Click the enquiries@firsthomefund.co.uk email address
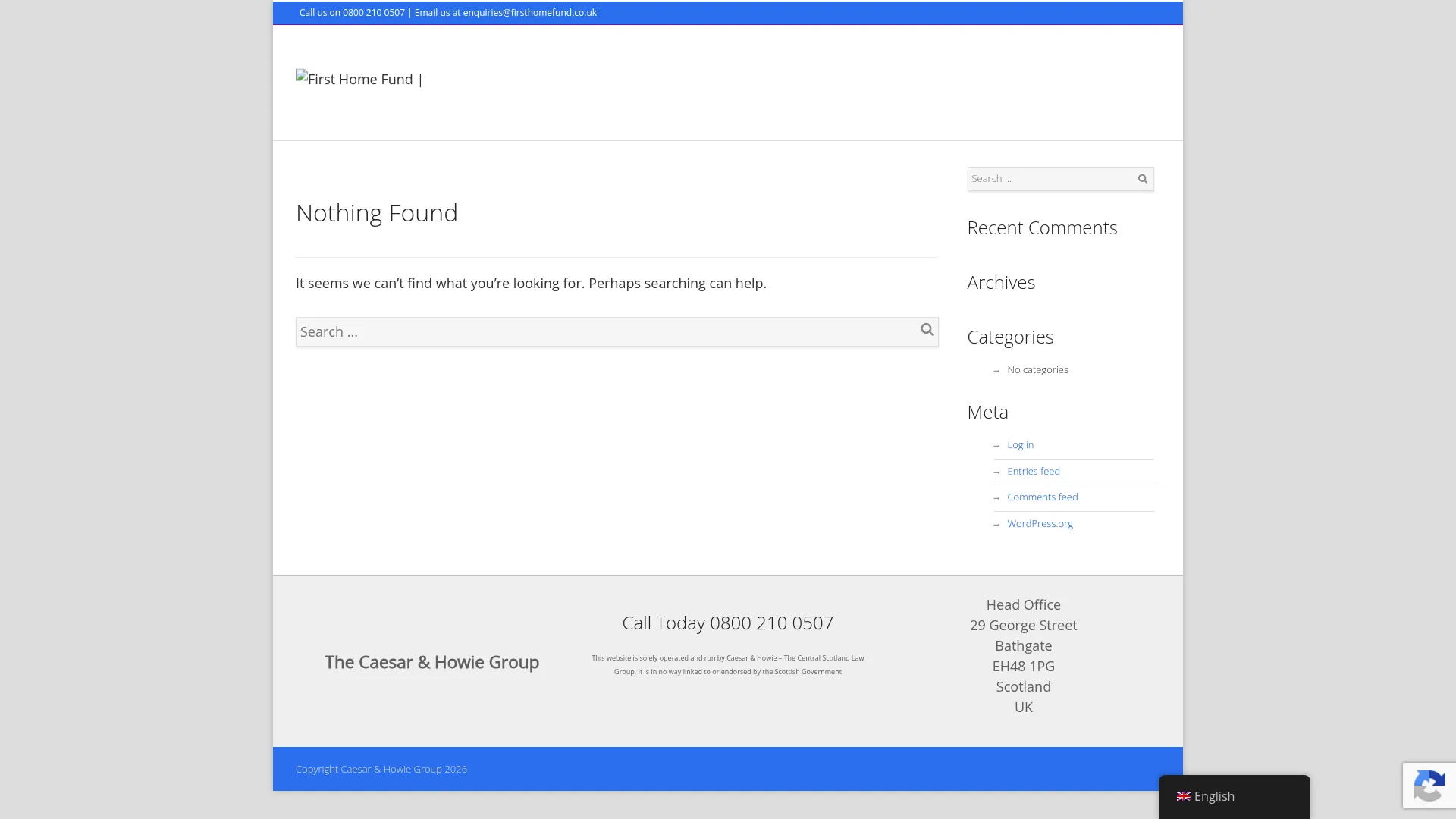The width and height of the screenshot is (1456, 819). point(529,13)
